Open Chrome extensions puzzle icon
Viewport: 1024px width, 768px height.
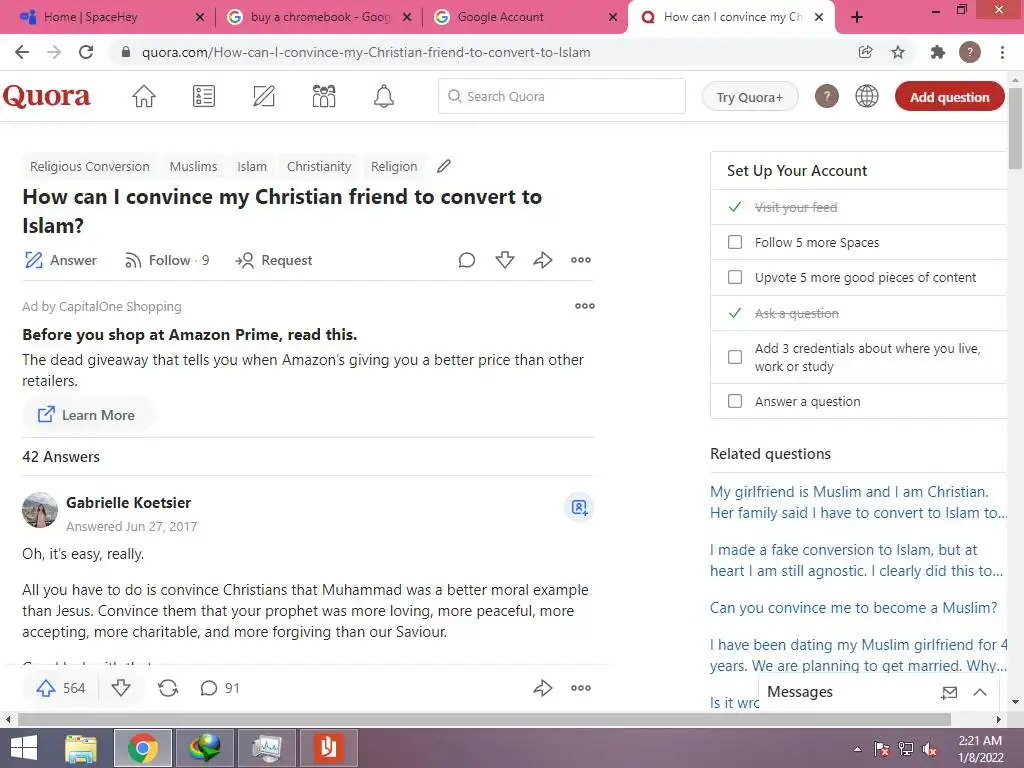(x=937, y=52)
